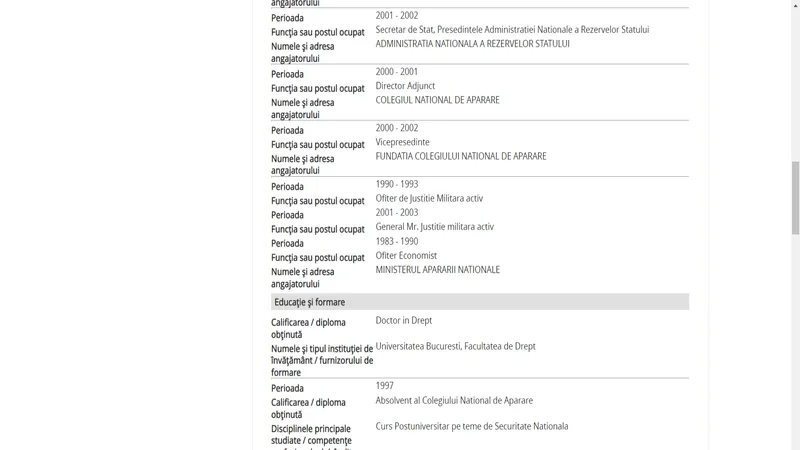Click 'Director Adjunct' position text
This screenshot has width=800, height=450.
tap(405, 86)
